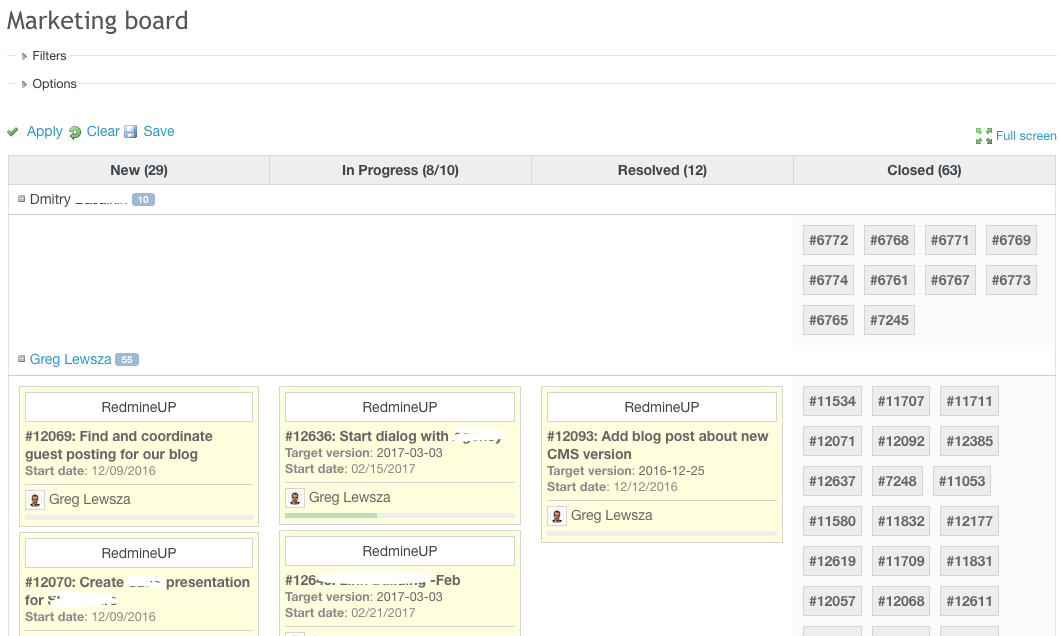Image resolution: width=1061 pixels, height=636 pixels.
Task: Click the green checkmark icon beside Apply
Action: [x=13, y=131]
